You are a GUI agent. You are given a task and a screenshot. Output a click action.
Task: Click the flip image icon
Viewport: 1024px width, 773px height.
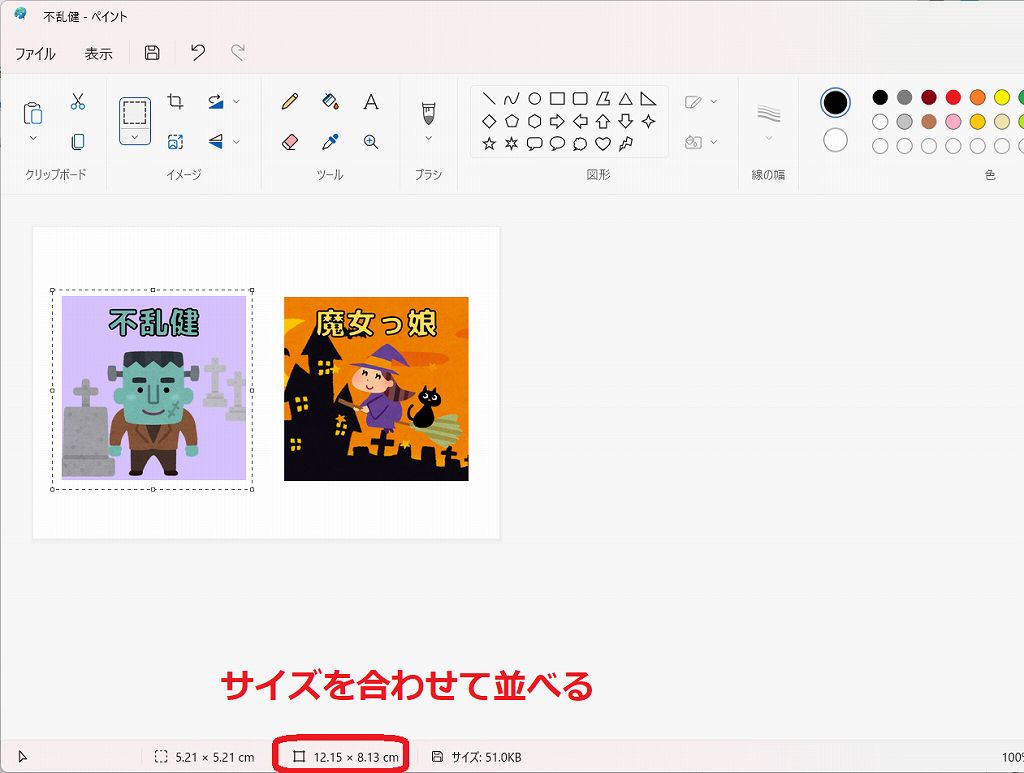click(x=216, y=142)
